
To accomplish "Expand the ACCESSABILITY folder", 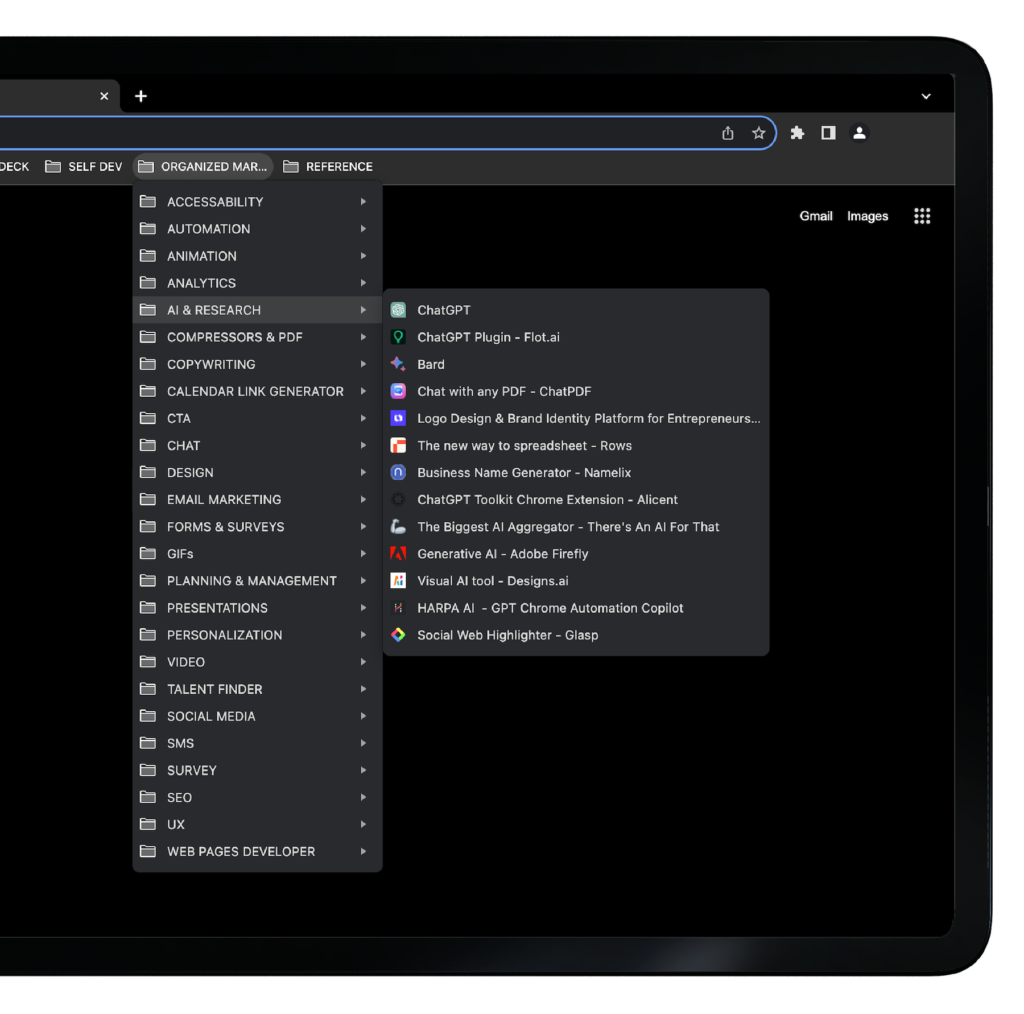I will (257, 202).
